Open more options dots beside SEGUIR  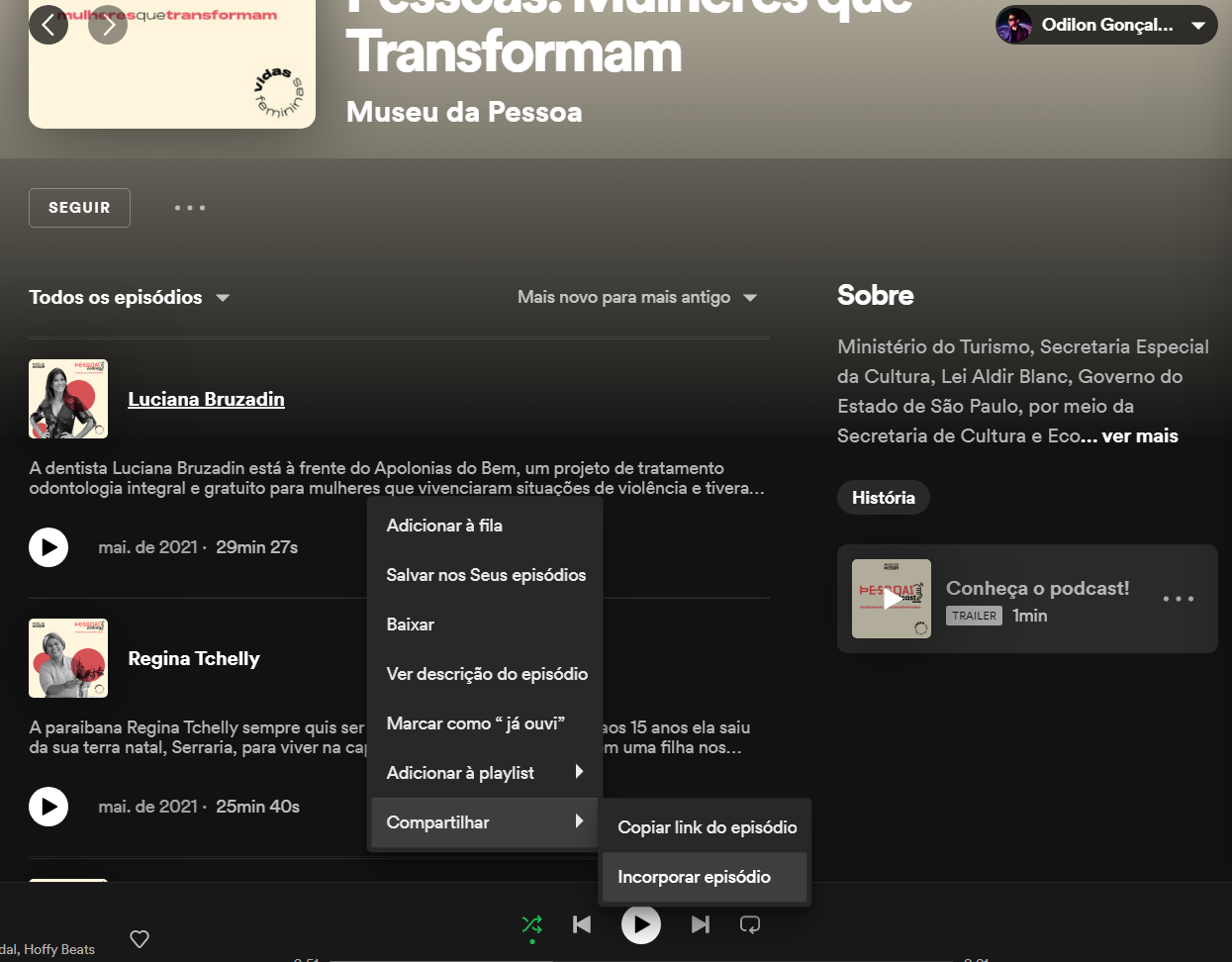click(190, 208)
